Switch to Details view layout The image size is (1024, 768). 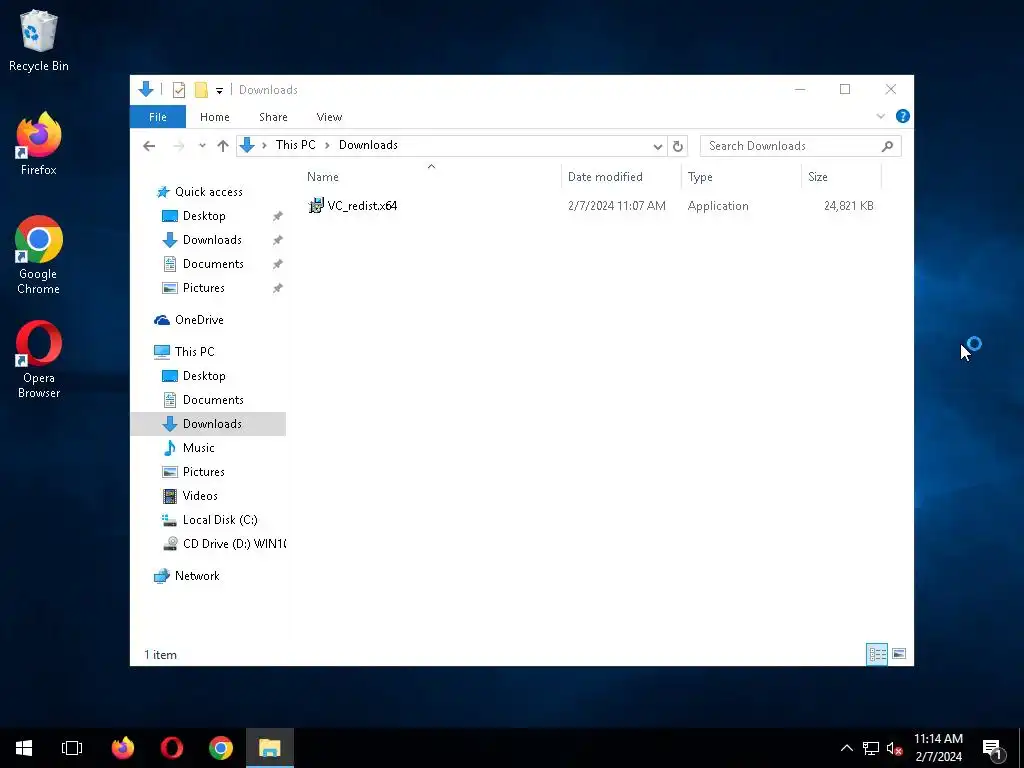click(876, 654)
